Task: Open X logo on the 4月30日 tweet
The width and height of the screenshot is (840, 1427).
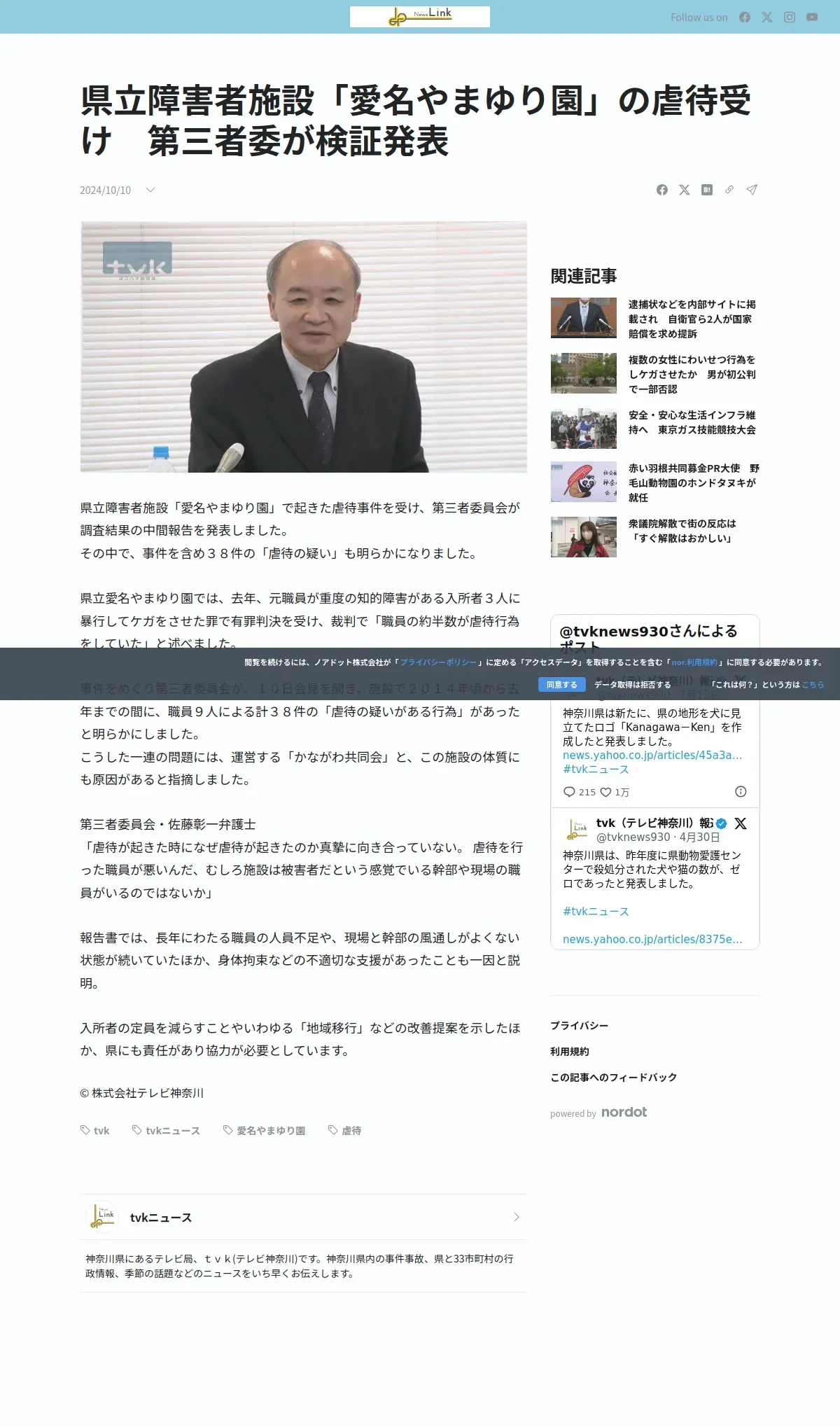Action: coord(741,823)
